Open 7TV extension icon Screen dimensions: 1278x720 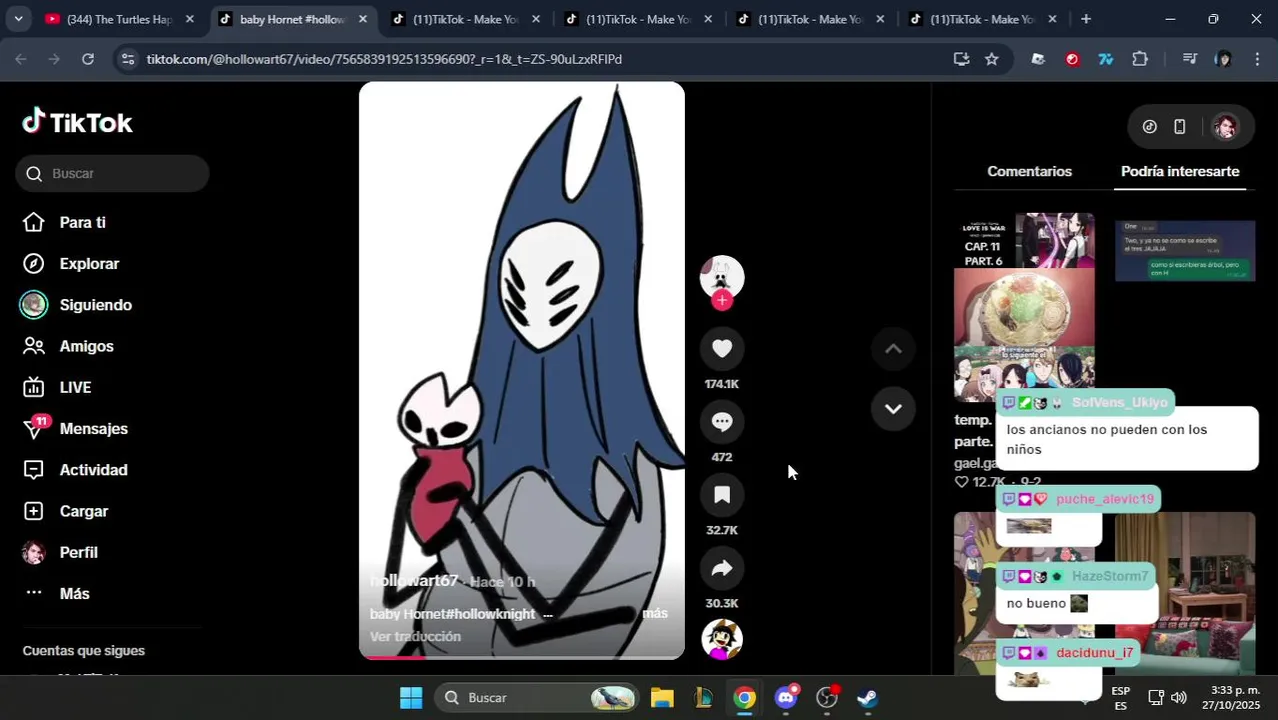click(1106, 59)
